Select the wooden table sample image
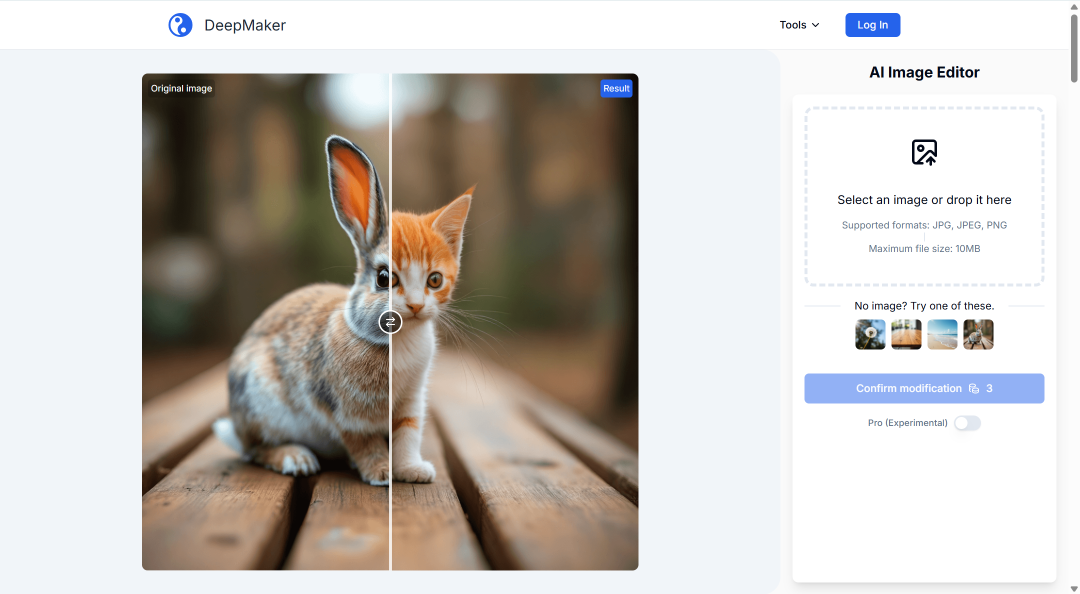The height and width of the screenshot is (594, 1080). click(906, 334)
